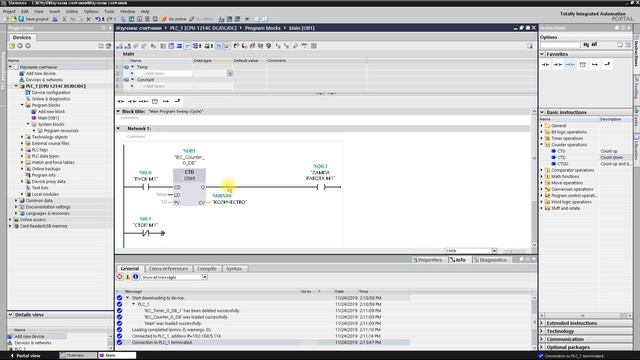
Task: Switch to the Cross-references tab
Action: tap(168, 269)
